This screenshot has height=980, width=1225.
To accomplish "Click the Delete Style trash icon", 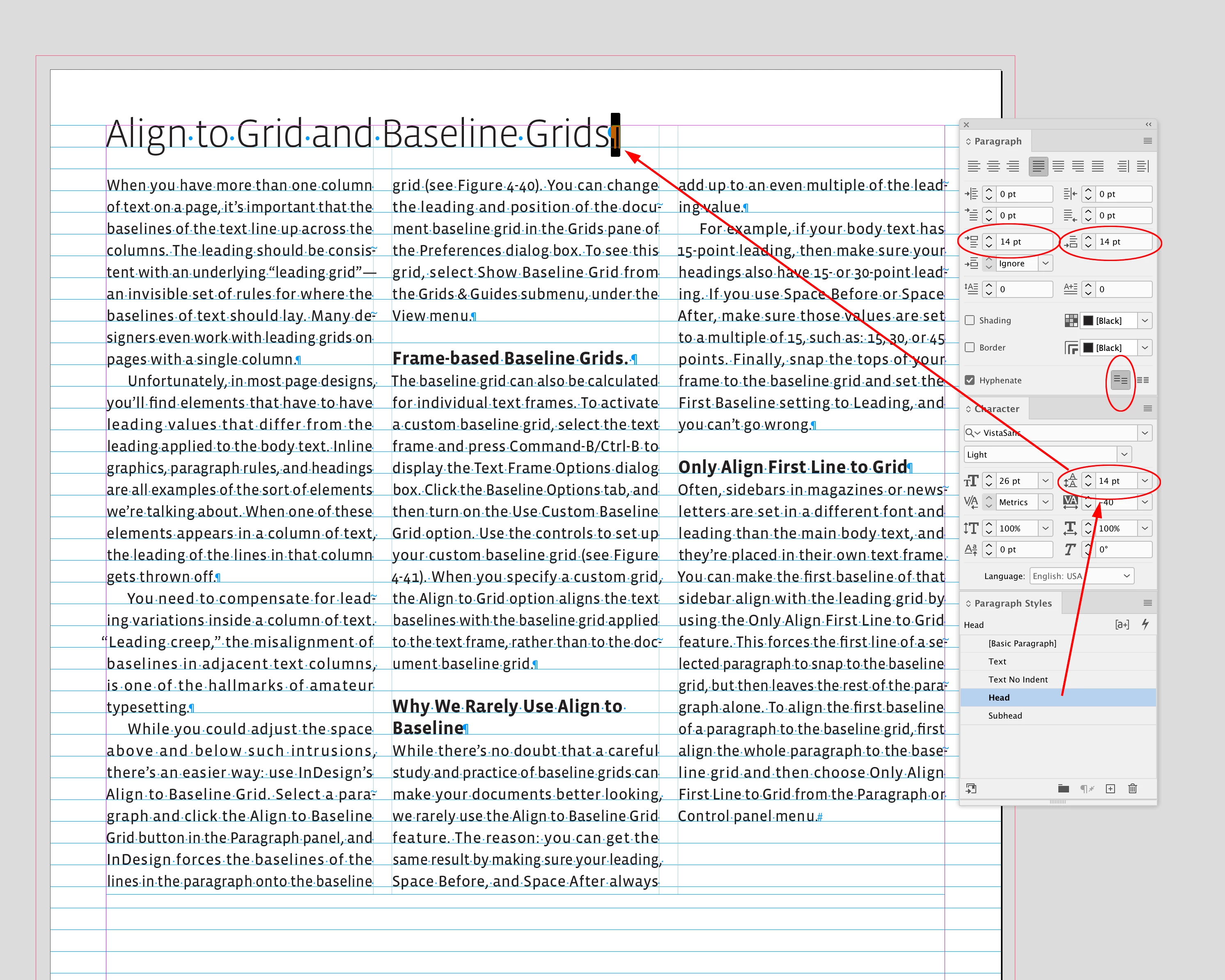I will pos(1132,788).
